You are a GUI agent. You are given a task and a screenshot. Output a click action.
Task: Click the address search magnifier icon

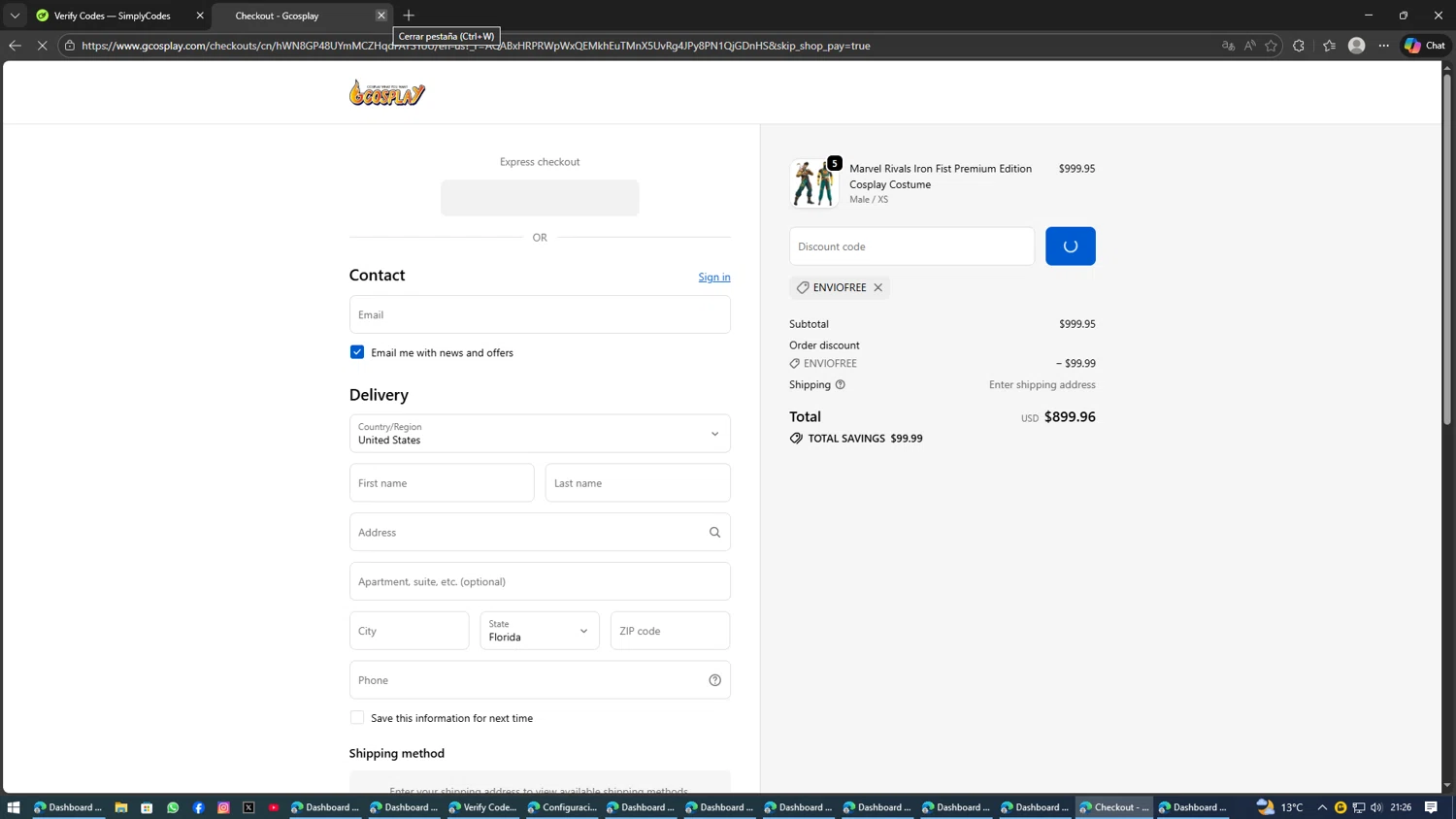click(715, 533)
